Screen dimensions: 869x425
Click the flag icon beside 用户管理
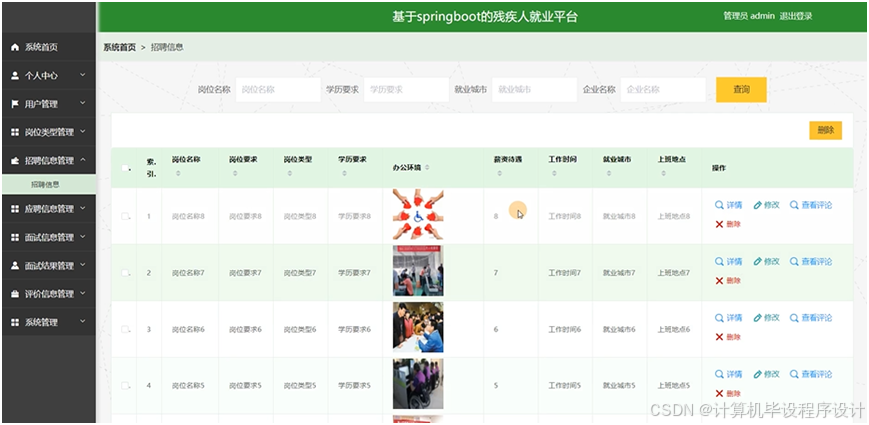click(x=15, y=104)
